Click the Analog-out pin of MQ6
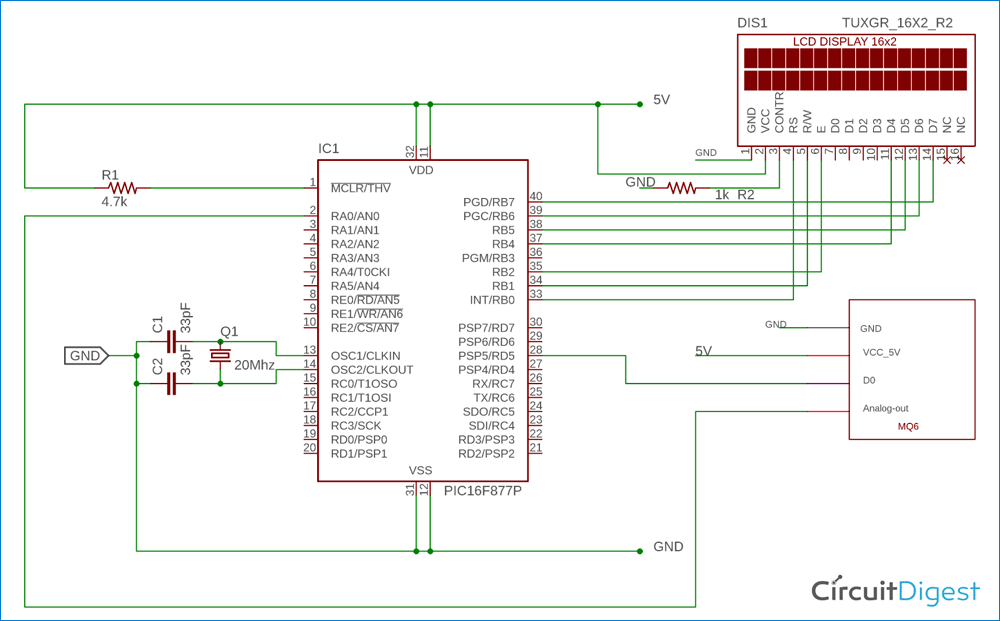1000x621 pixels. [x=887, y=408]
